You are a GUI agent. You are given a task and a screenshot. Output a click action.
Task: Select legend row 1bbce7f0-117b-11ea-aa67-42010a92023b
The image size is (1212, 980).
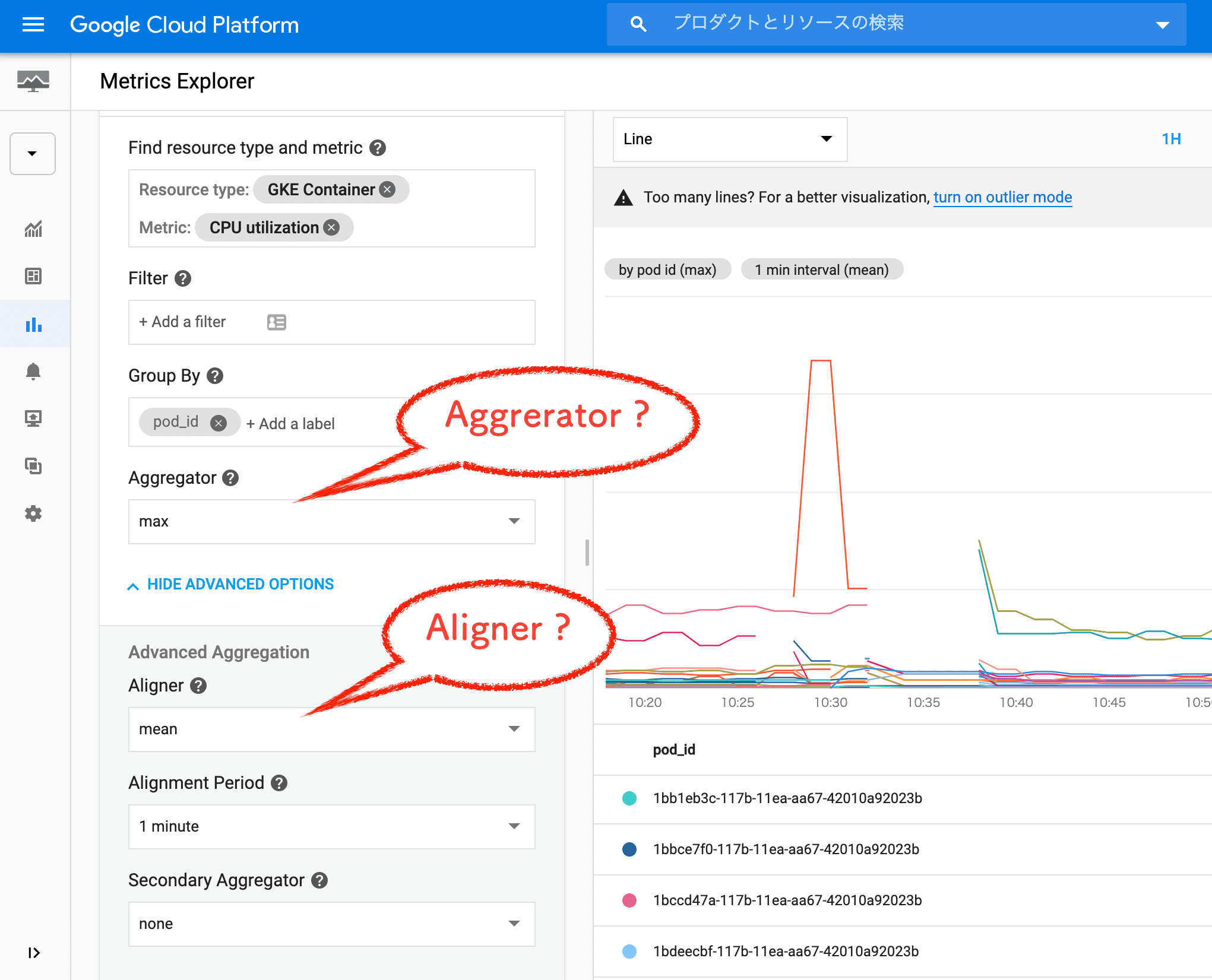(903, 849)
